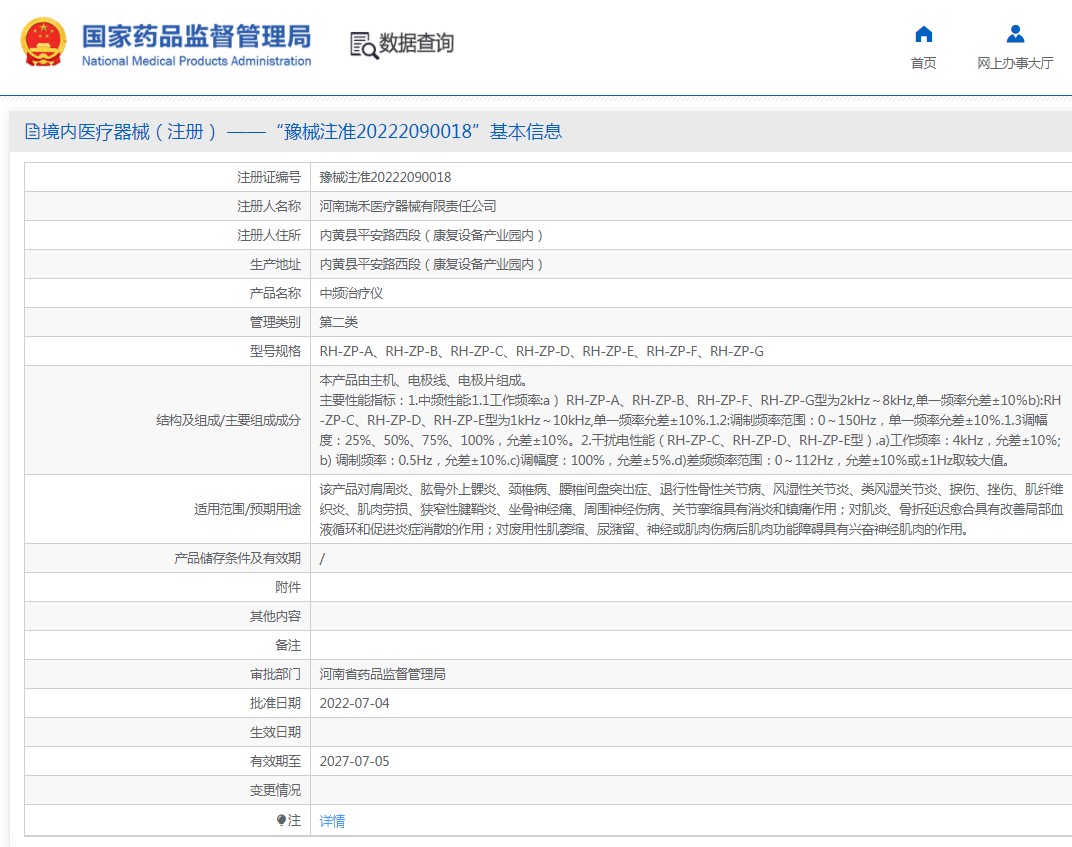This screenshot has width=1072, height=847.
Task: Click the national emblem logo
Action: coord(43,42)
